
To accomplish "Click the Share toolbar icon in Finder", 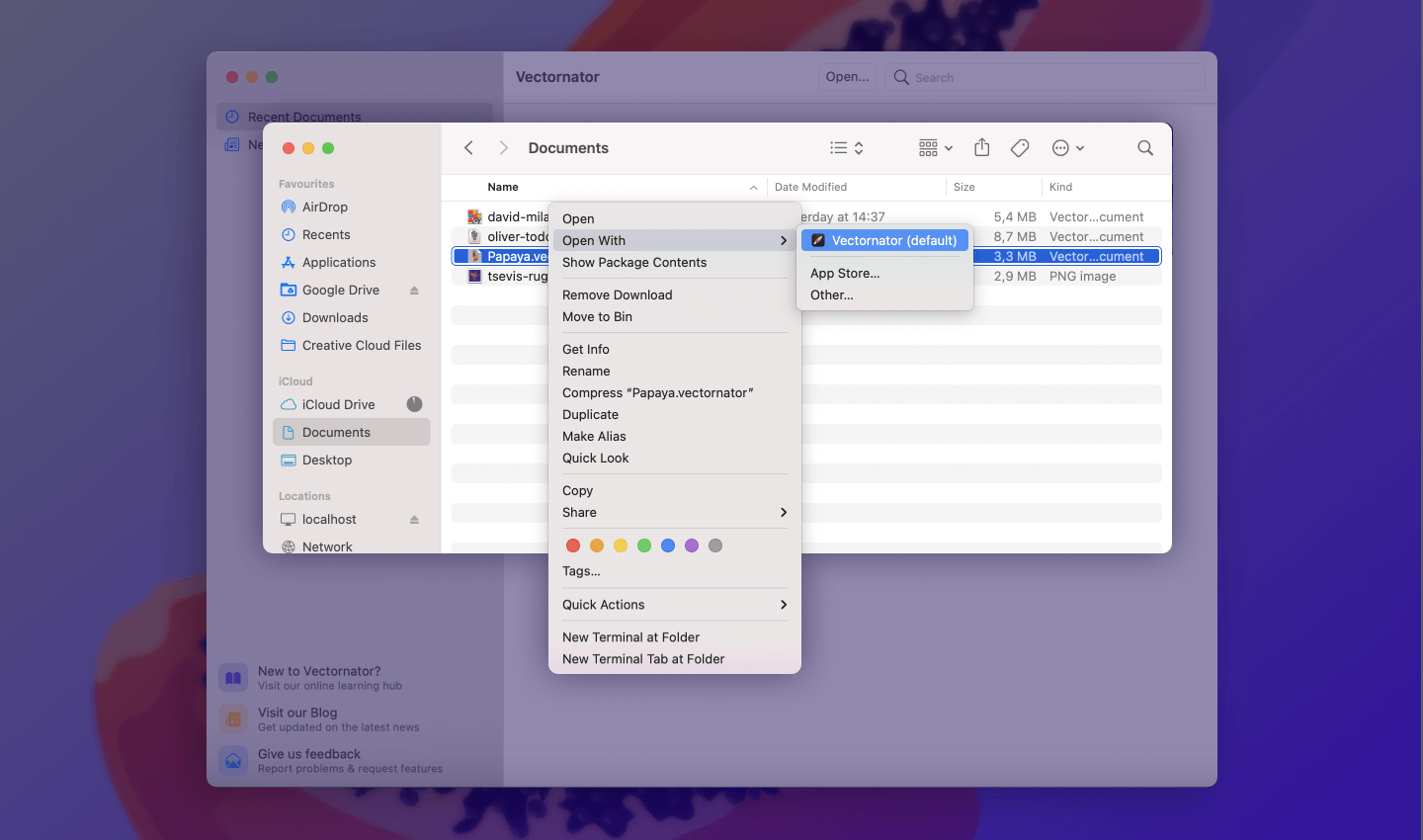I will [x=981, y=147].
